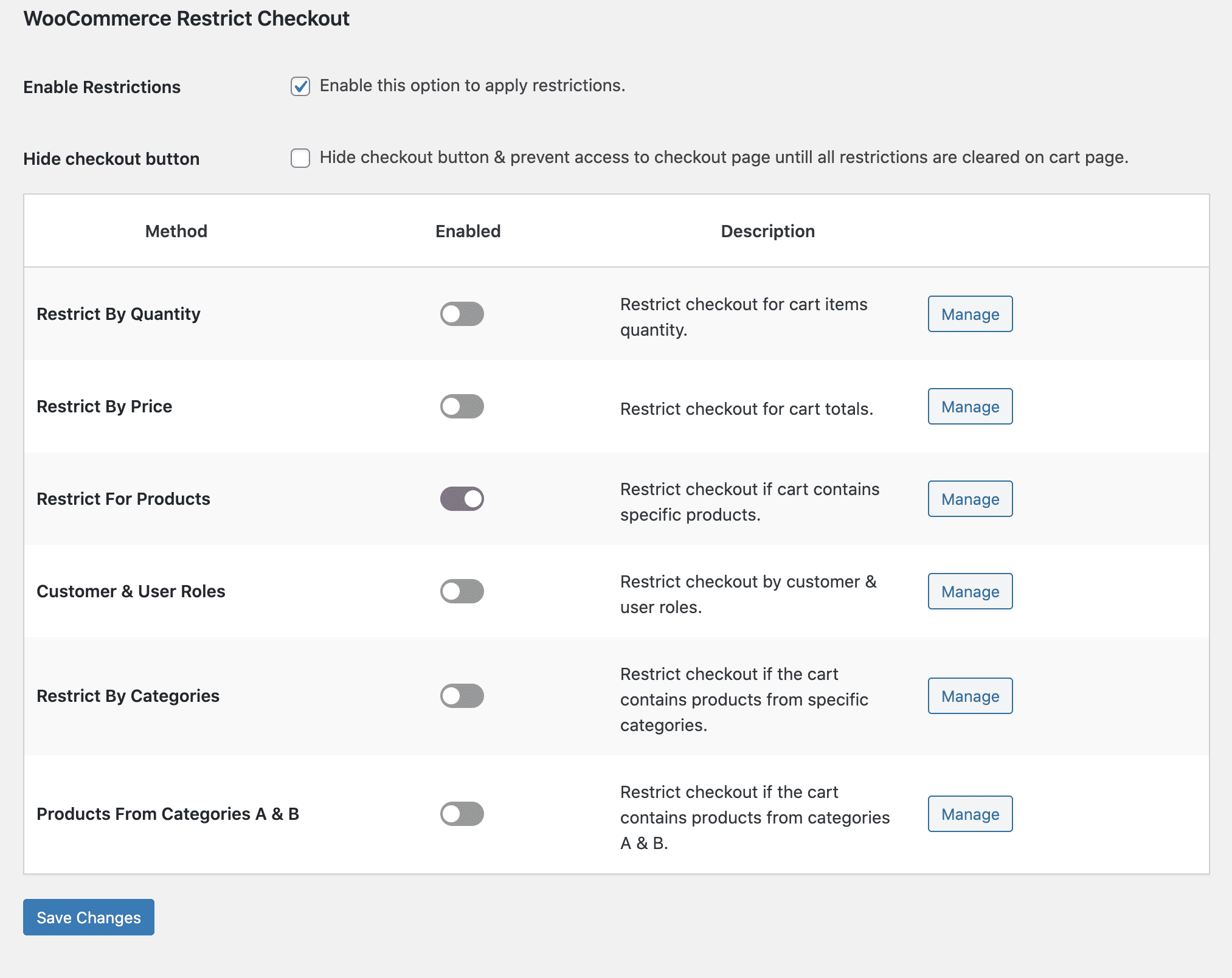The image size is (1232, 978).
Task: Disable the Restrict For Products toggle
Action: point(462,499)
